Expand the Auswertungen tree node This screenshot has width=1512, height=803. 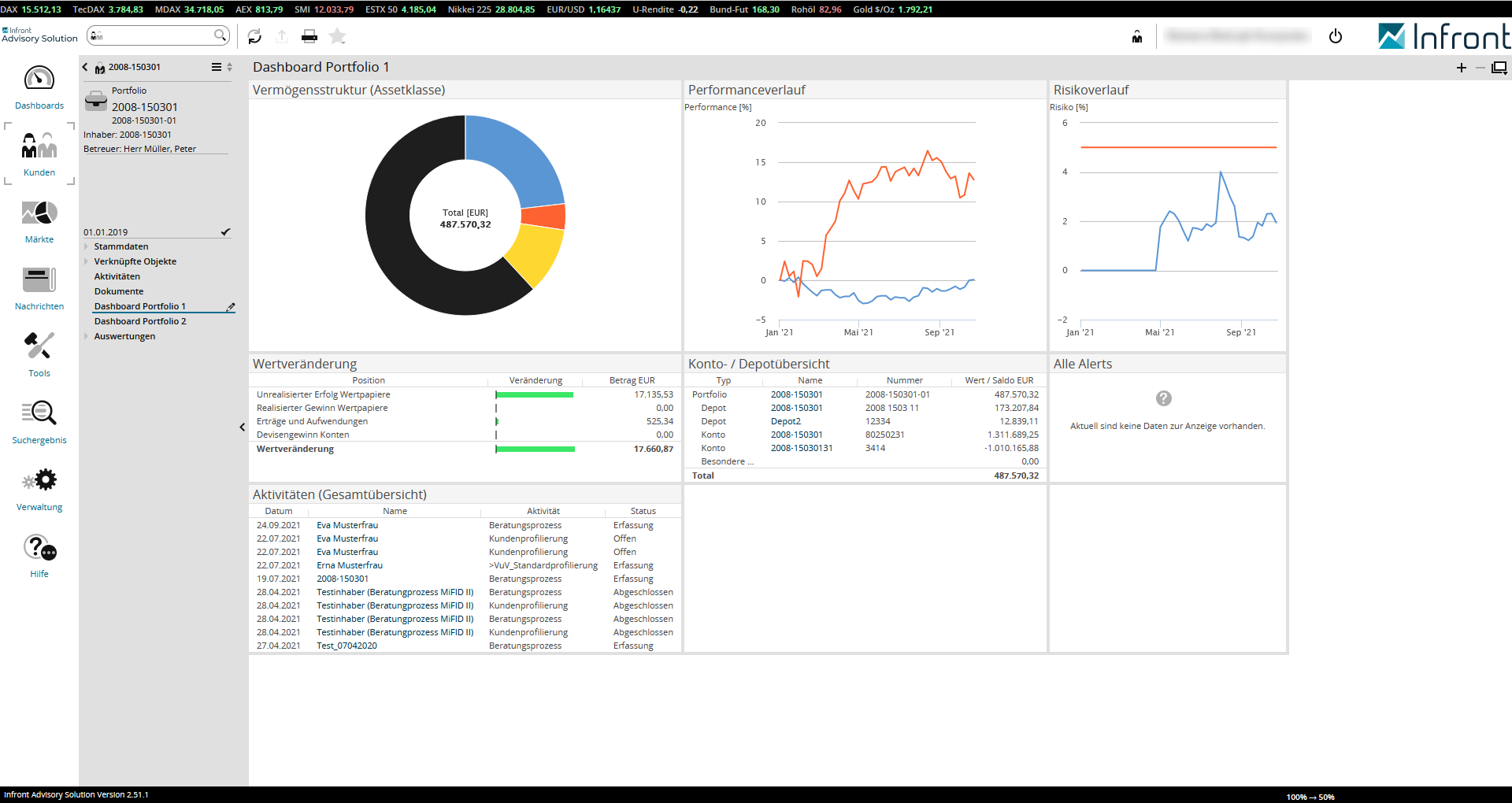coord(87,336)
